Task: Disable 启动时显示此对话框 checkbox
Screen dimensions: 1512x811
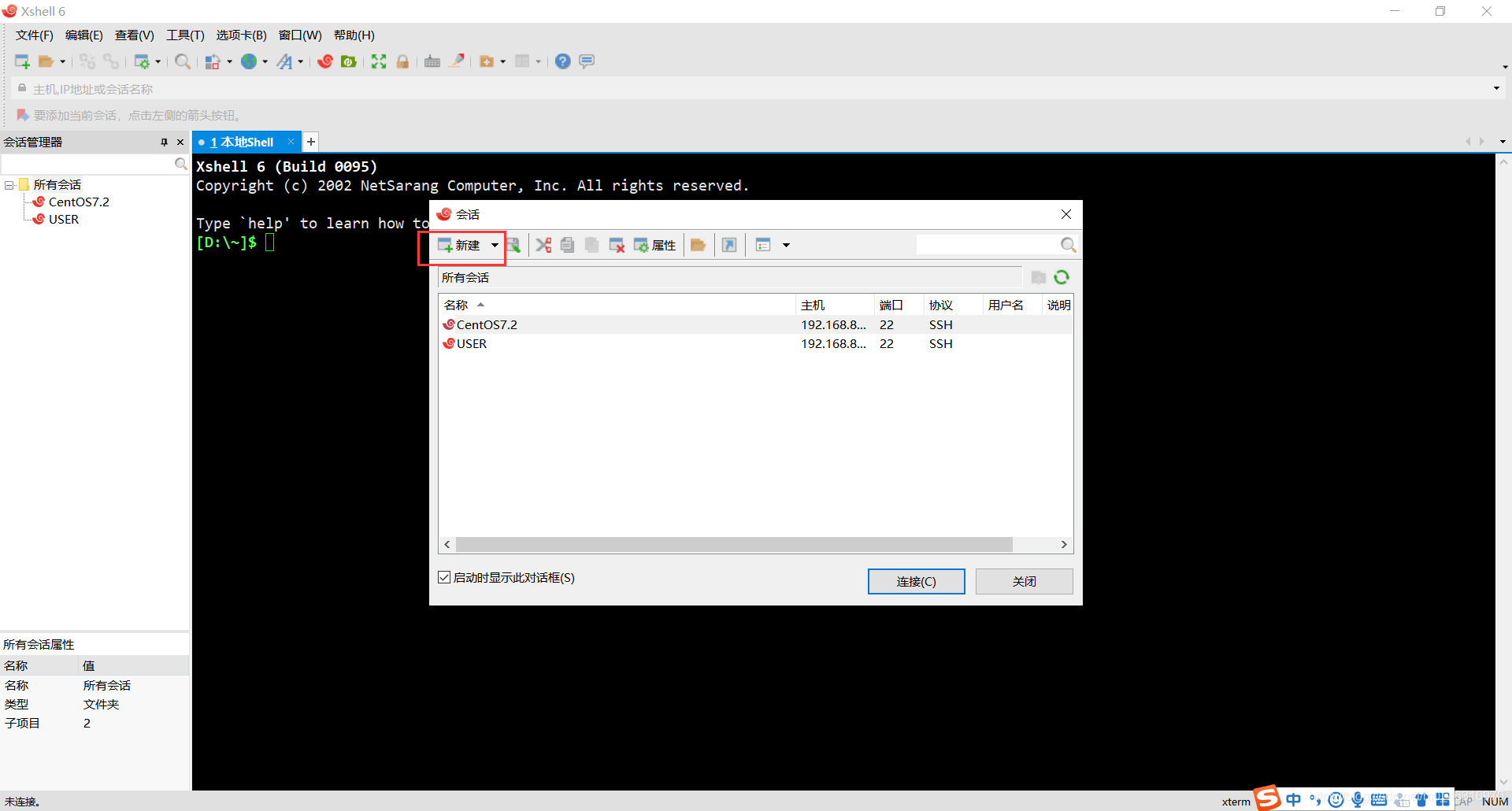Action: click(x=444, y=577)
